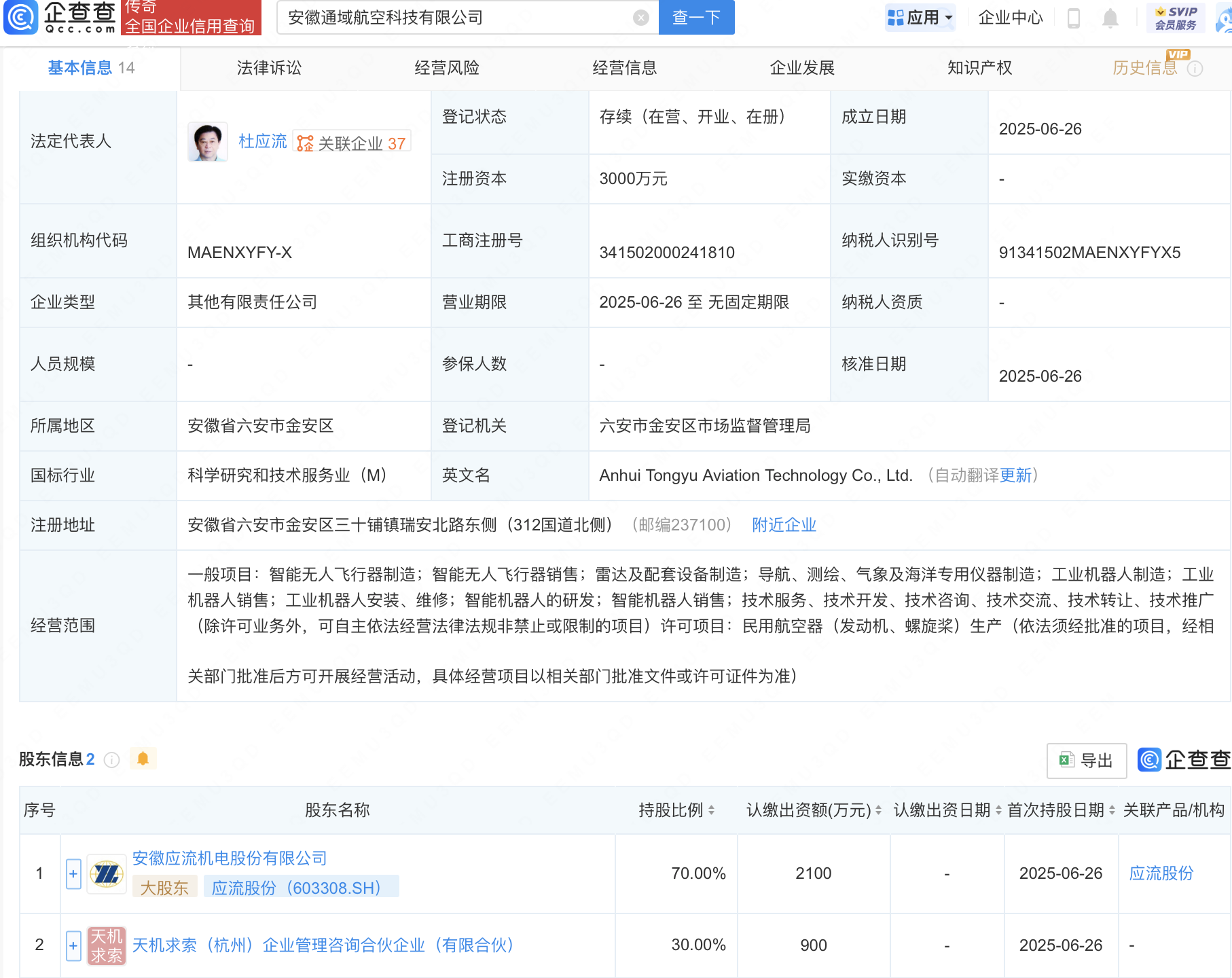
Task: Click subscribed amount cell 2100
Action: pyautogui.click(x=813, y=873)
